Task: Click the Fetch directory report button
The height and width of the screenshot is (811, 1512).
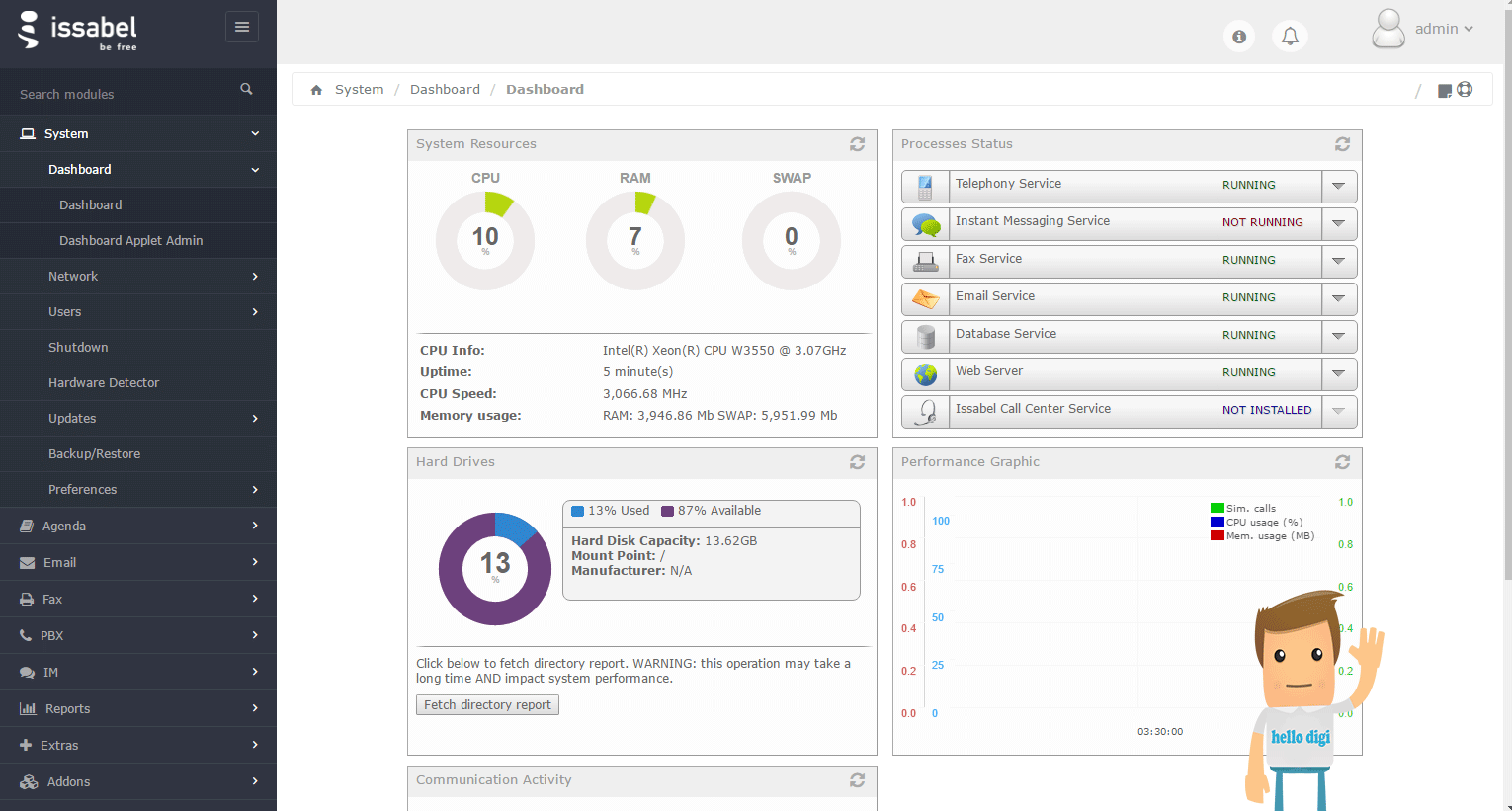Action: click(487, 705)
